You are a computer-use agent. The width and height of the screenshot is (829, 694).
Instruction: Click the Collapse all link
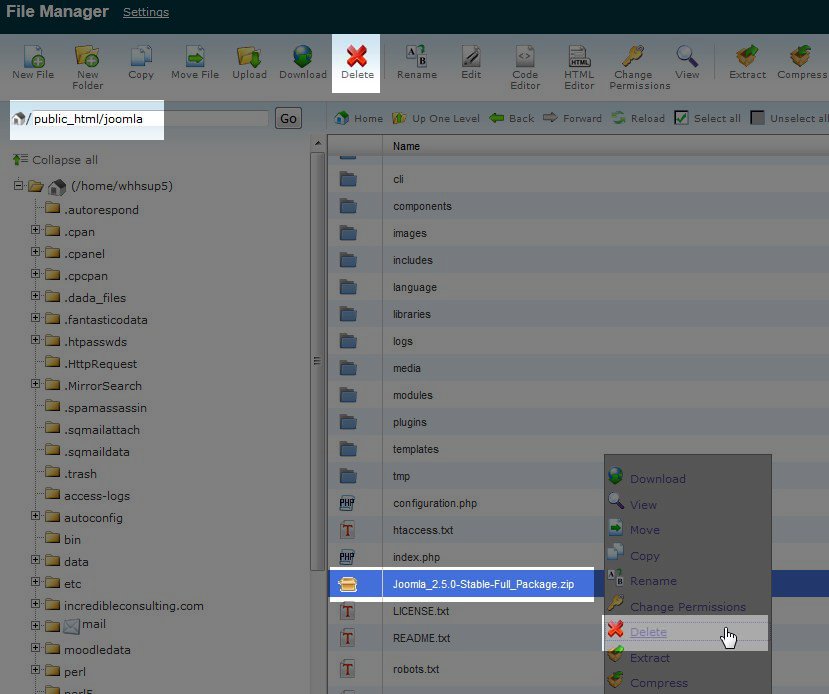[x=64, y=160]
